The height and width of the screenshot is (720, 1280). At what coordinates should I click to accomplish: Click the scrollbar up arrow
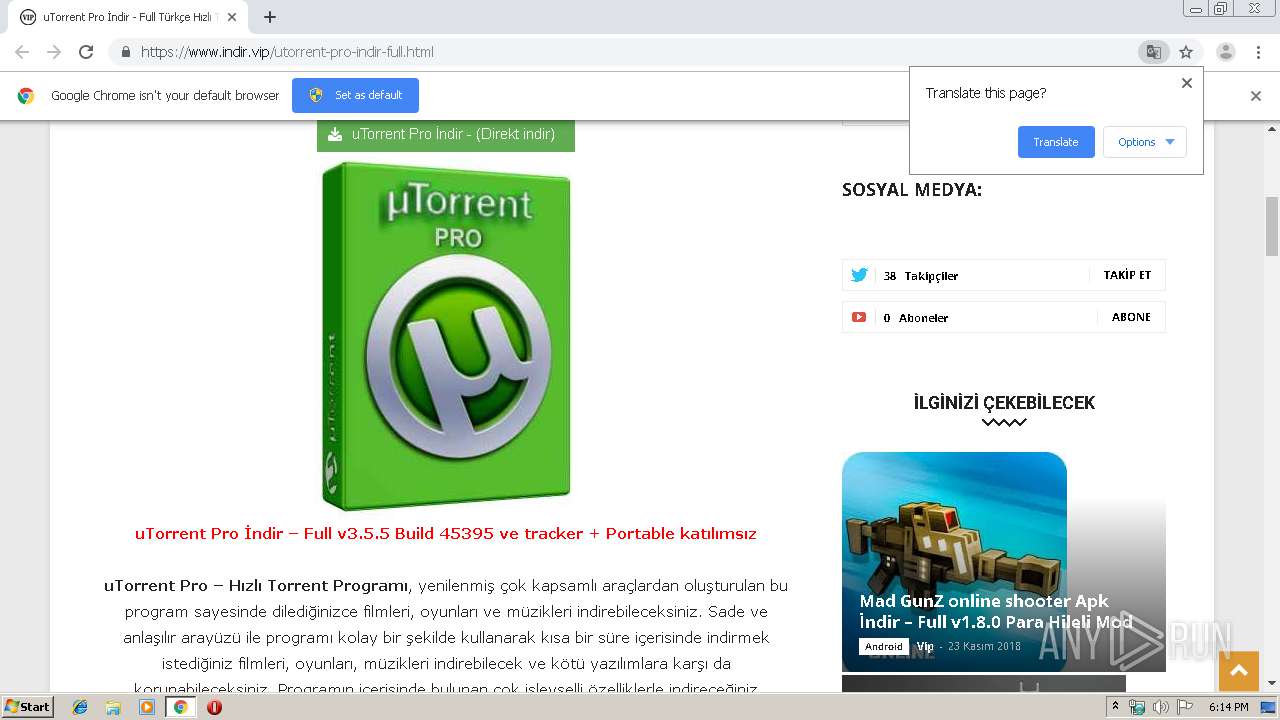(1272, 129)
